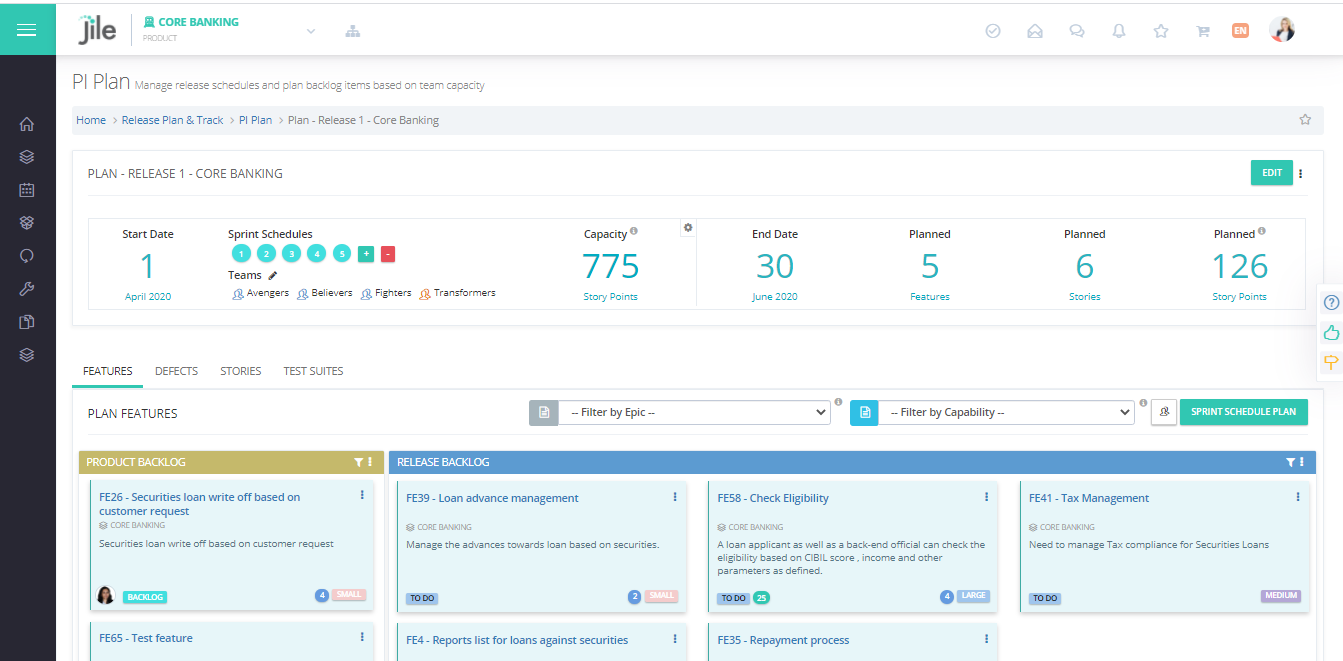Switch to the FEATURES tab

pos(108,371)
